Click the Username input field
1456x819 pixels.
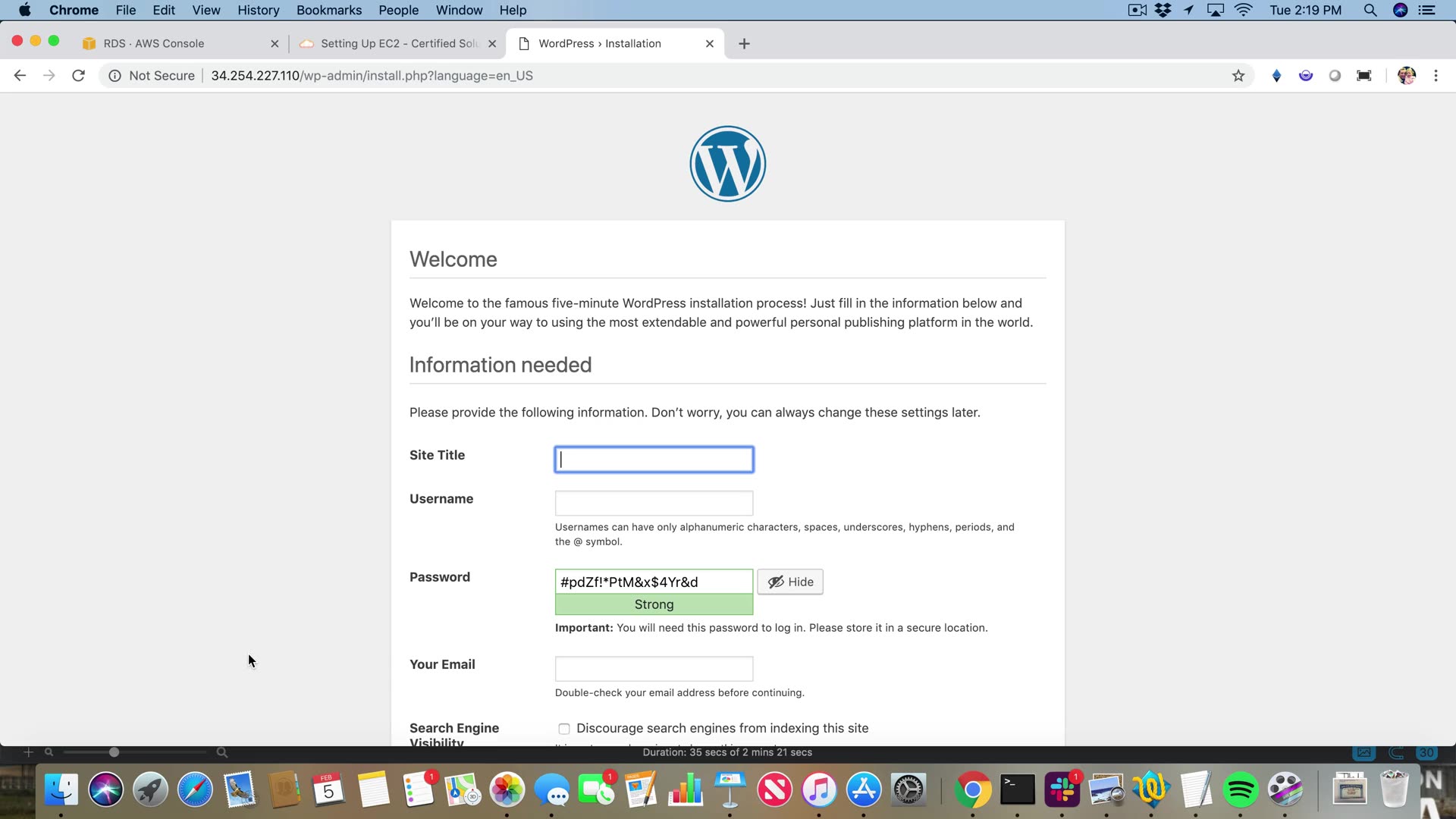point(654,503)
